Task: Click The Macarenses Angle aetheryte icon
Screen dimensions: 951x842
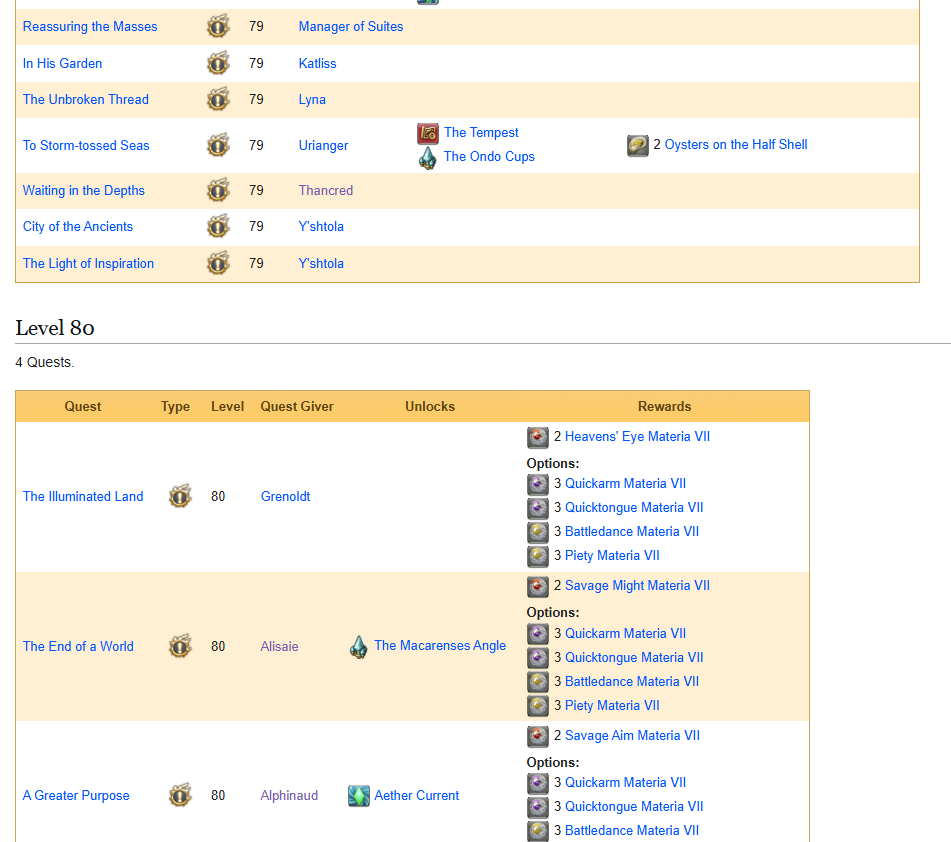Action: coord(358,647)
